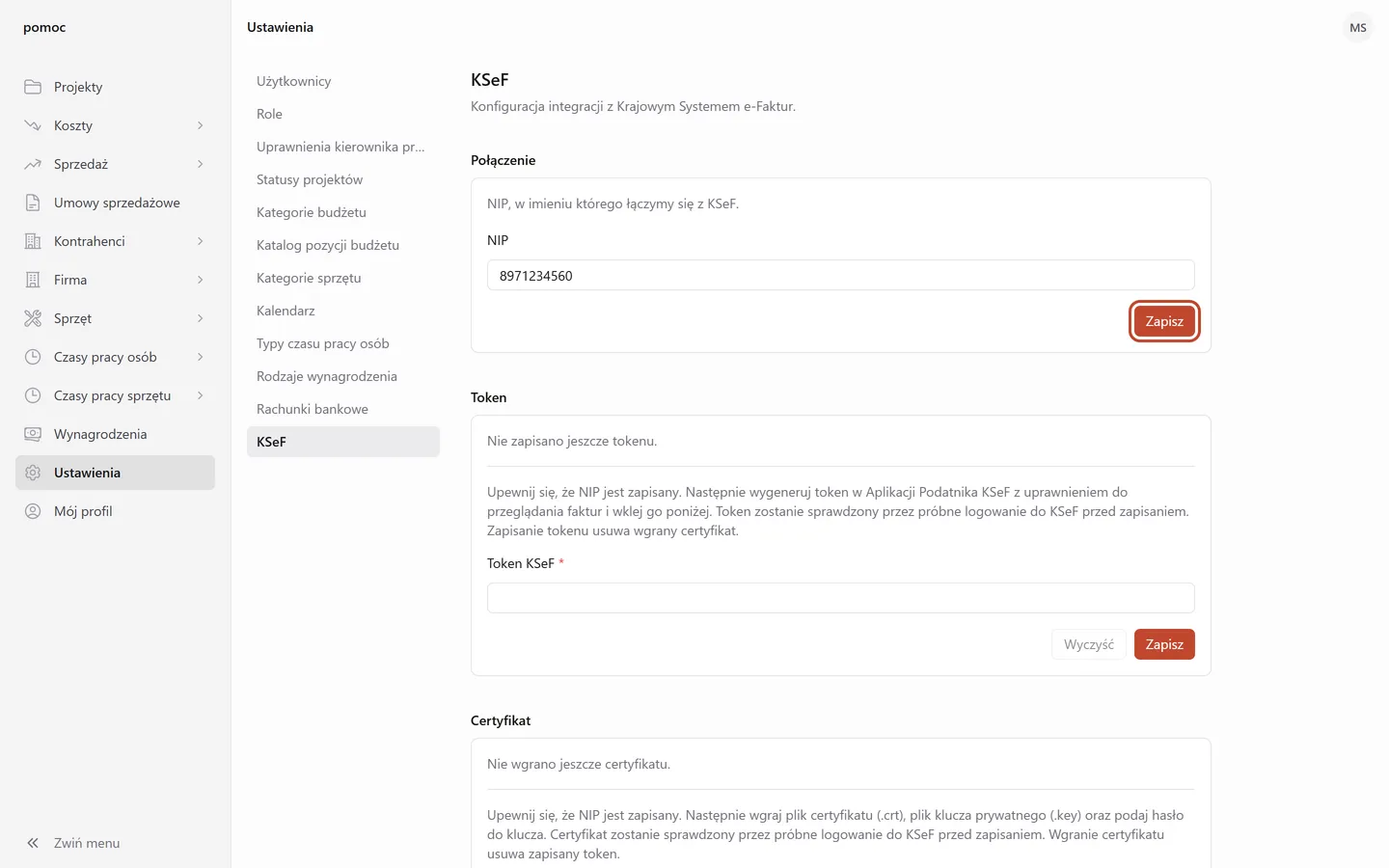Click the Wyczyść button in Token section
1389x868 pixels.
click(1089, 644)
